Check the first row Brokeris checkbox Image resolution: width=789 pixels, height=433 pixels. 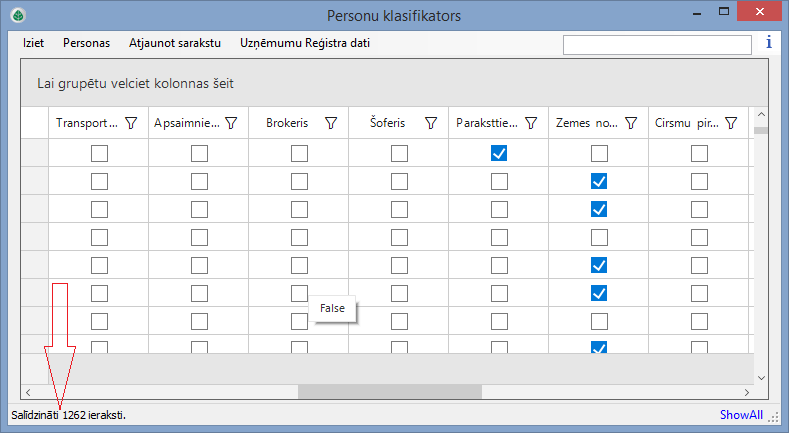click(299, 153)
